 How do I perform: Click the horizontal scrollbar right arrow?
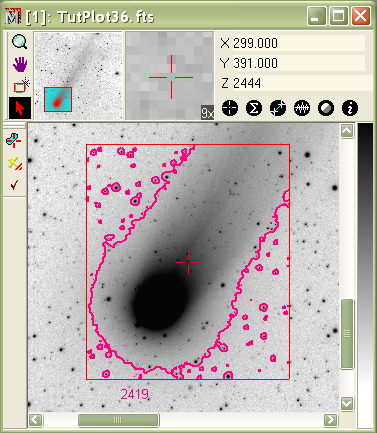[331, 420]
